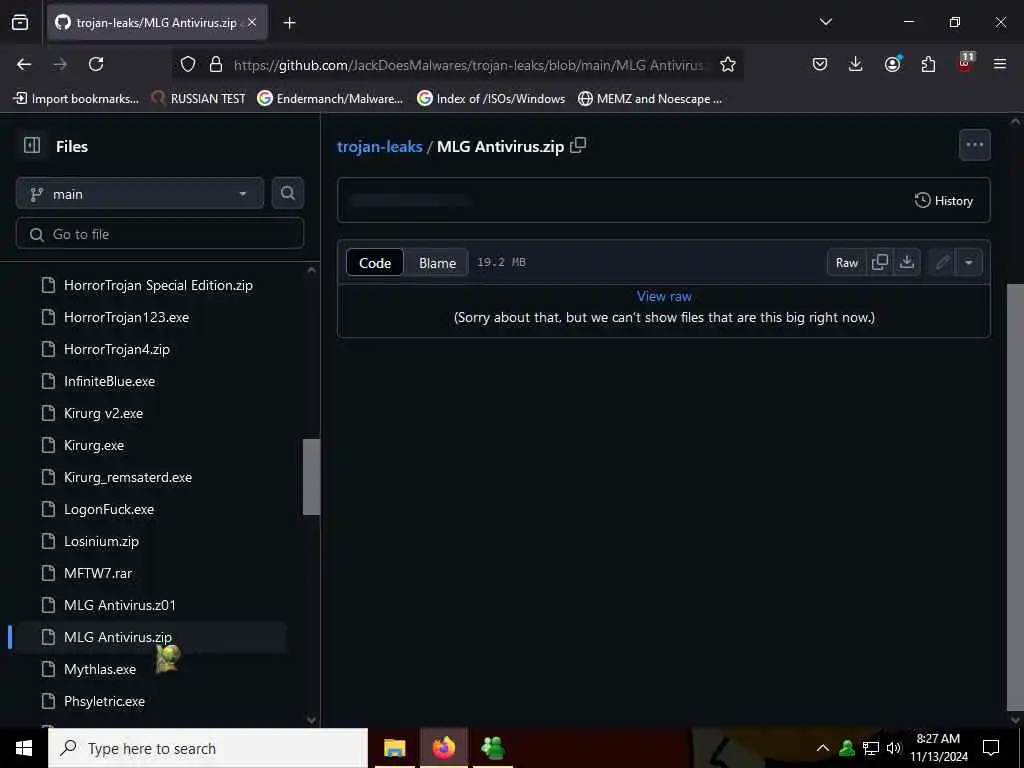This screenshot has height=768, width=1024.
Task: Open the list all tabs chevron
Action: tap(825, 22)
